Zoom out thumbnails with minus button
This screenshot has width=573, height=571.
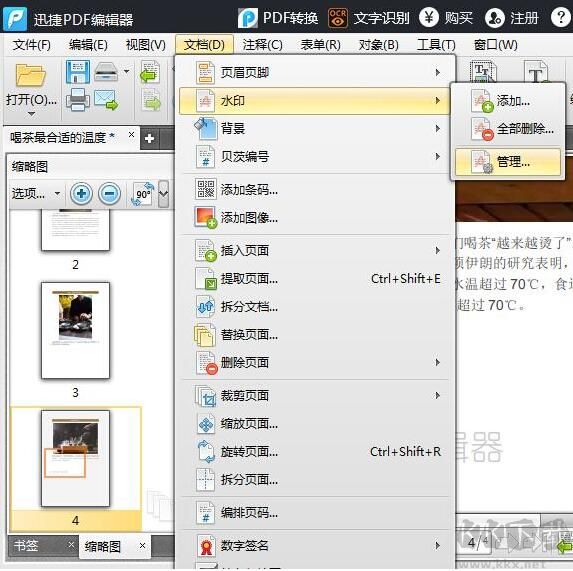tap(109, 193)
